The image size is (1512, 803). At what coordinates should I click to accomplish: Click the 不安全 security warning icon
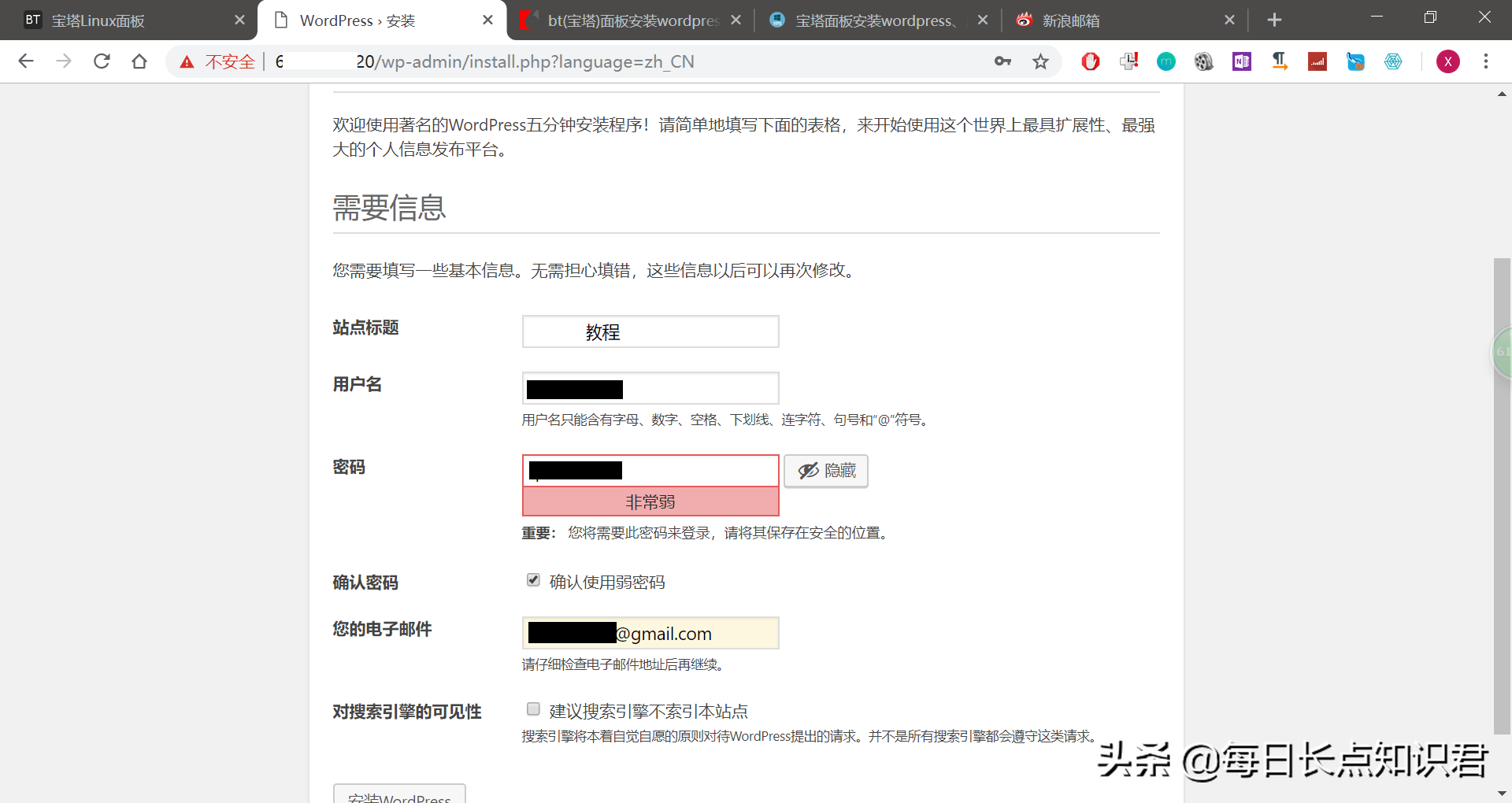click(187, 62)
